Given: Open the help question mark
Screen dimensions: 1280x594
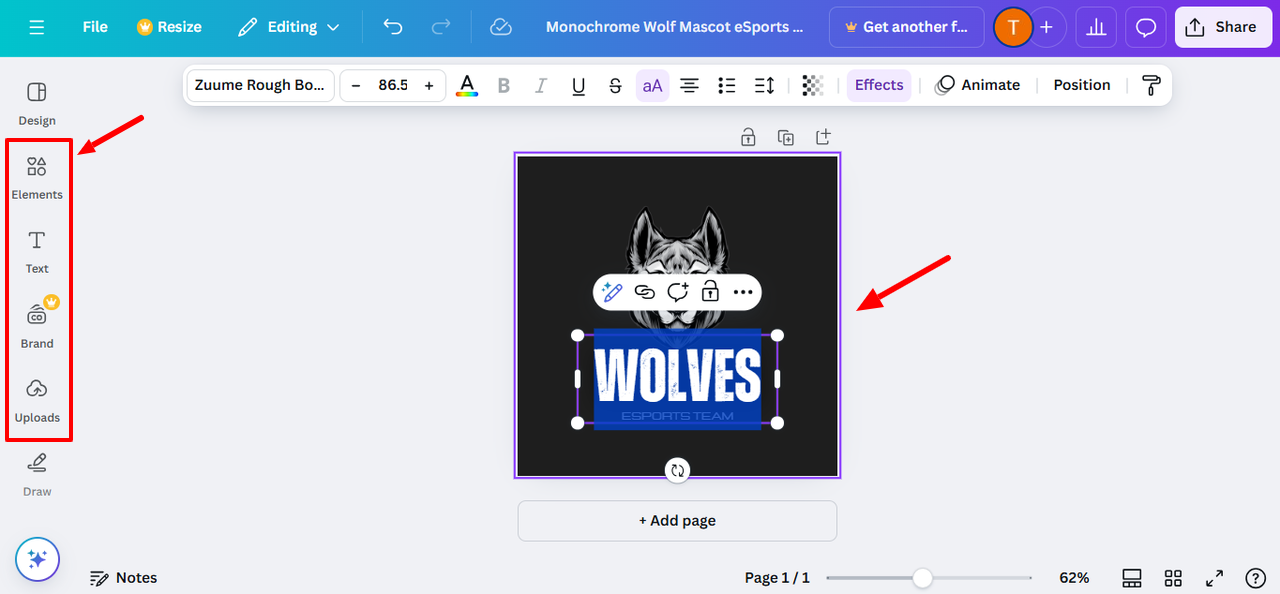Looking at the screenshot, I should tap(1256, 578).
